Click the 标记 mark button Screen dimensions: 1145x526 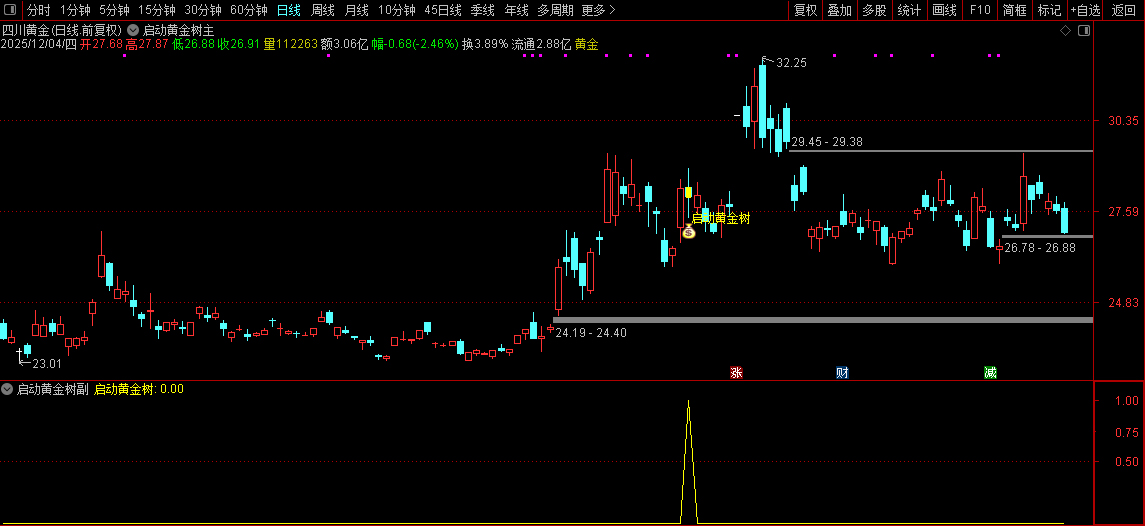click(x=1050, y=10)
